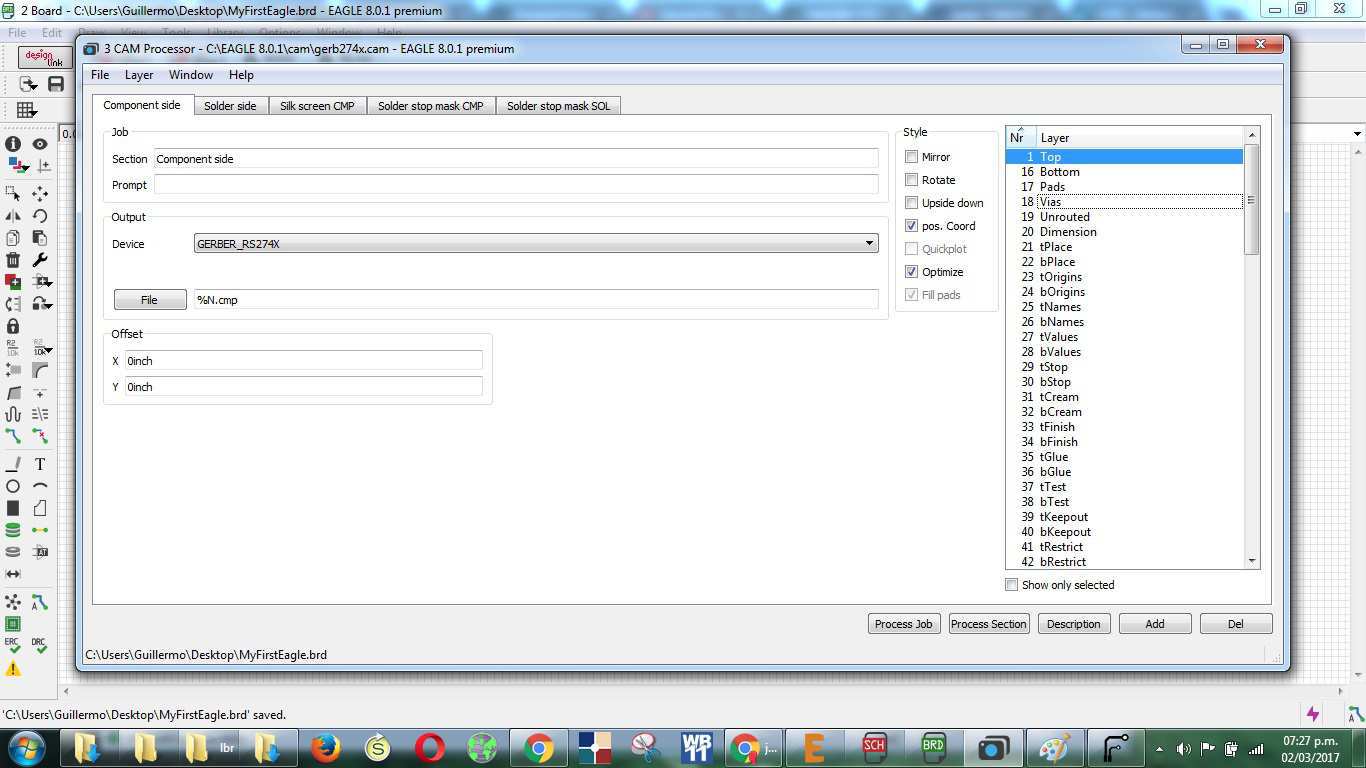This screenshot has height=768, width=1366.
Task: Enable the Mirror checkbox
Action: pyautogui.click(x=911, y=157)
